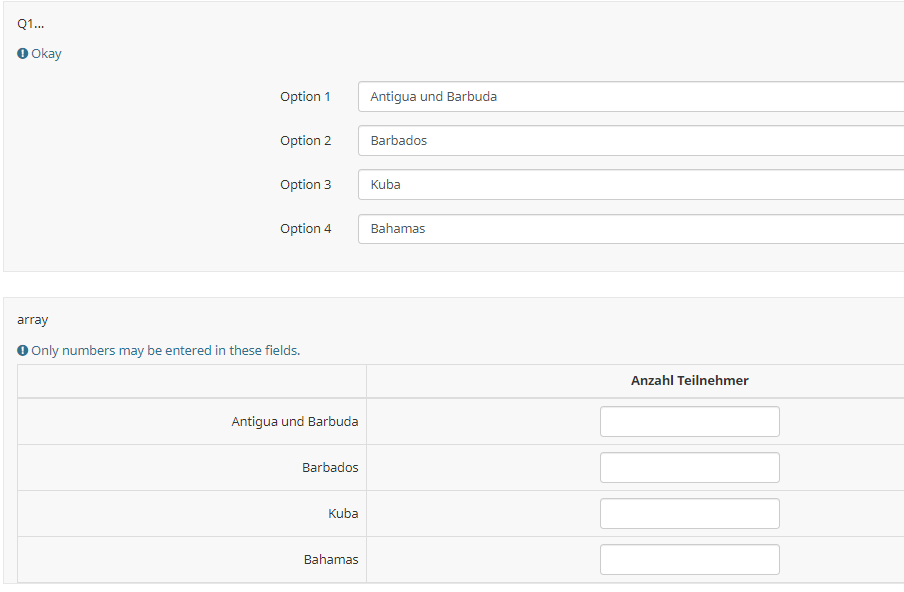Viewport: 904px width, 592px height.
Task: Click the Bahamas row number input box
Action: 689,560
